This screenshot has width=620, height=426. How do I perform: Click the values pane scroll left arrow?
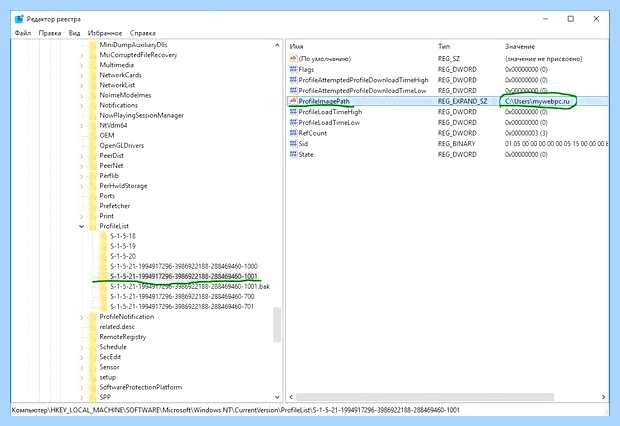pos(291,397)
